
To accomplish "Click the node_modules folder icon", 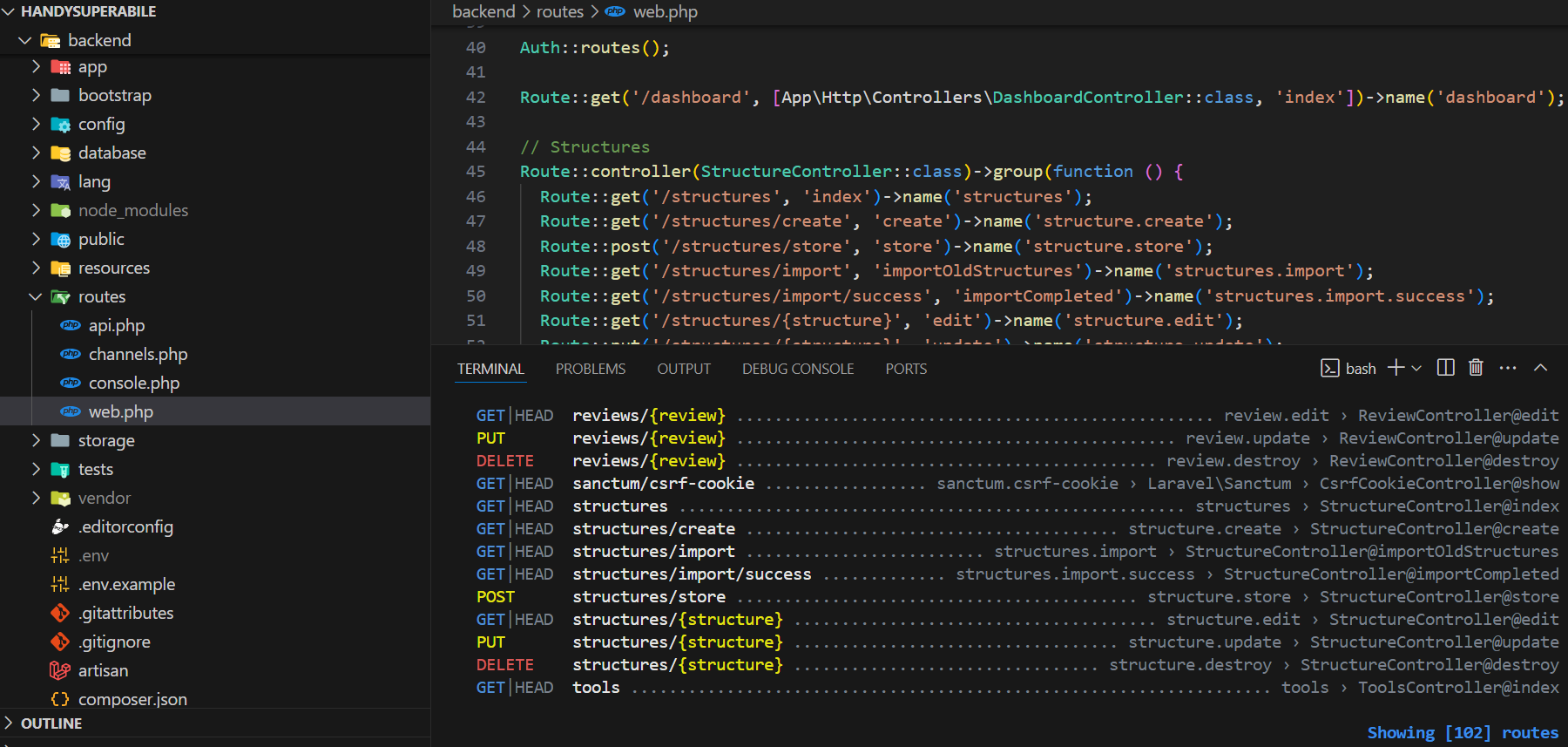I will tap(60, 211).
